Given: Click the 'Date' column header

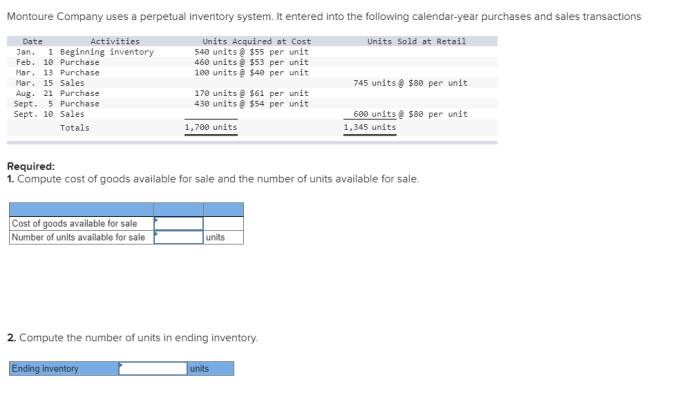Looking at the screenshot, I should coord(33,42).
